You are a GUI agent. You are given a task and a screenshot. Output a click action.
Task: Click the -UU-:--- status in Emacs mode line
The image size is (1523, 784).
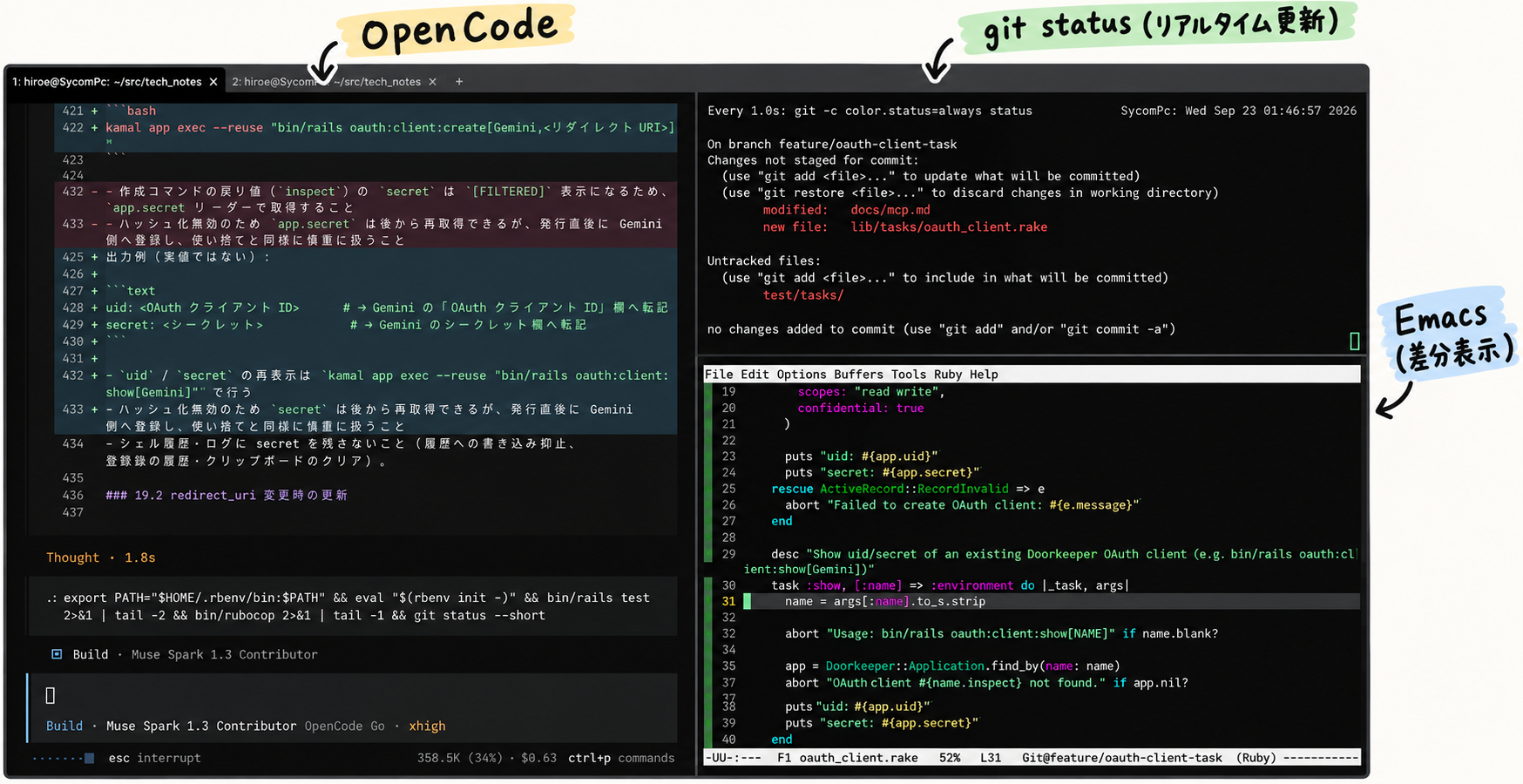734,758
